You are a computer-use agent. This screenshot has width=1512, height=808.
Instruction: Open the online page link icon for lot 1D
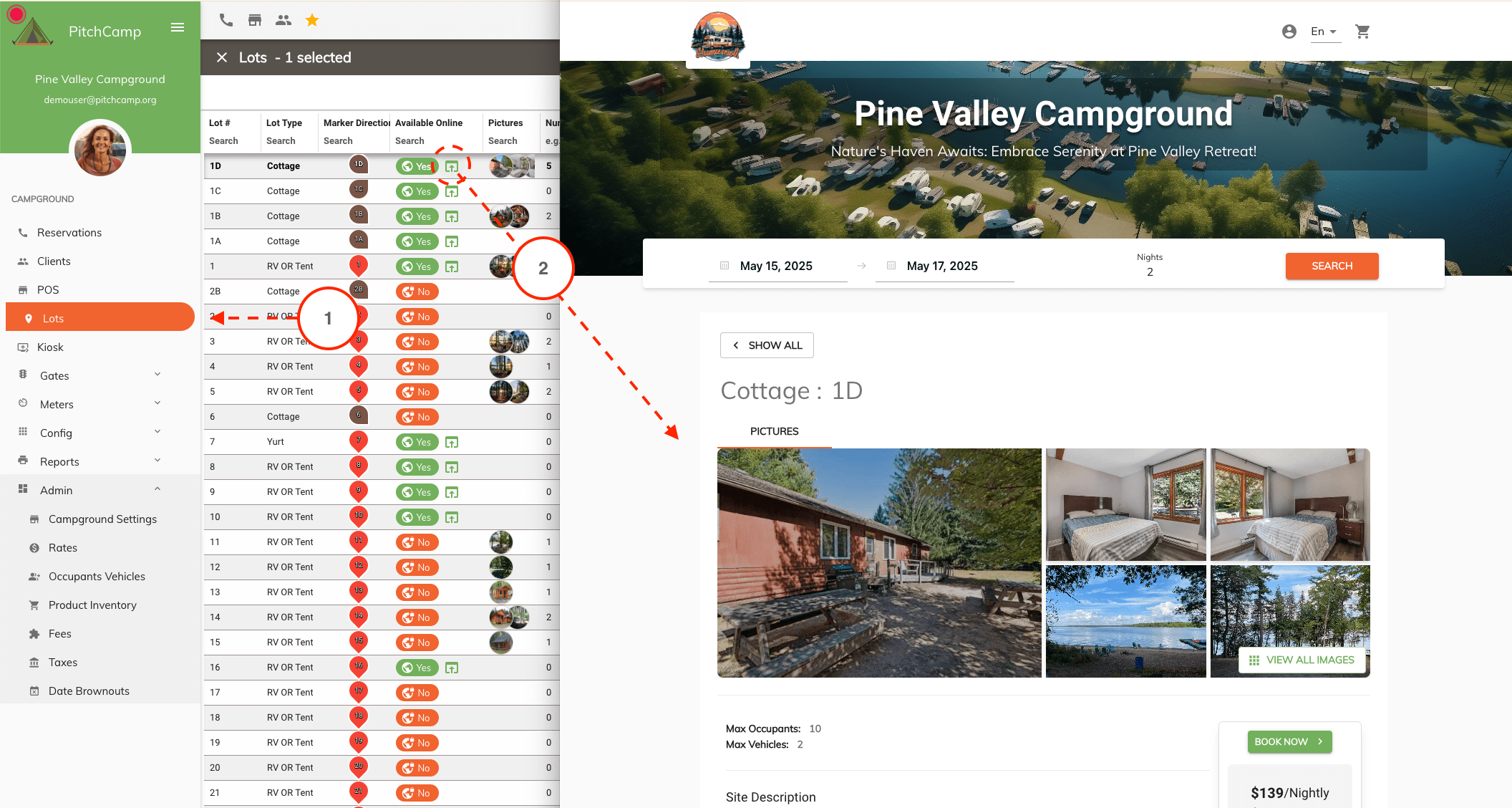click(452, 166)
